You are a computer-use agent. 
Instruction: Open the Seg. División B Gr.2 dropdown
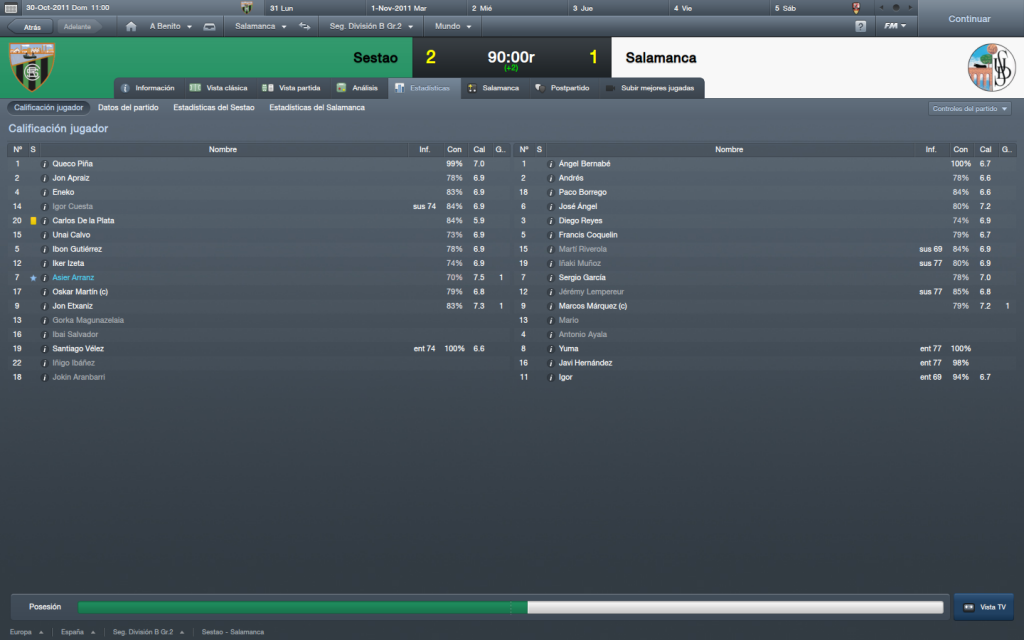coord(371,27)
